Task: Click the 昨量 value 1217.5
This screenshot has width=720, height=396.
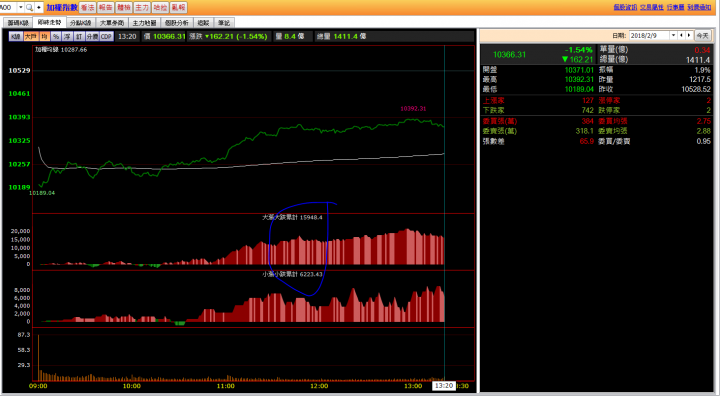Action: pos(700,79)
